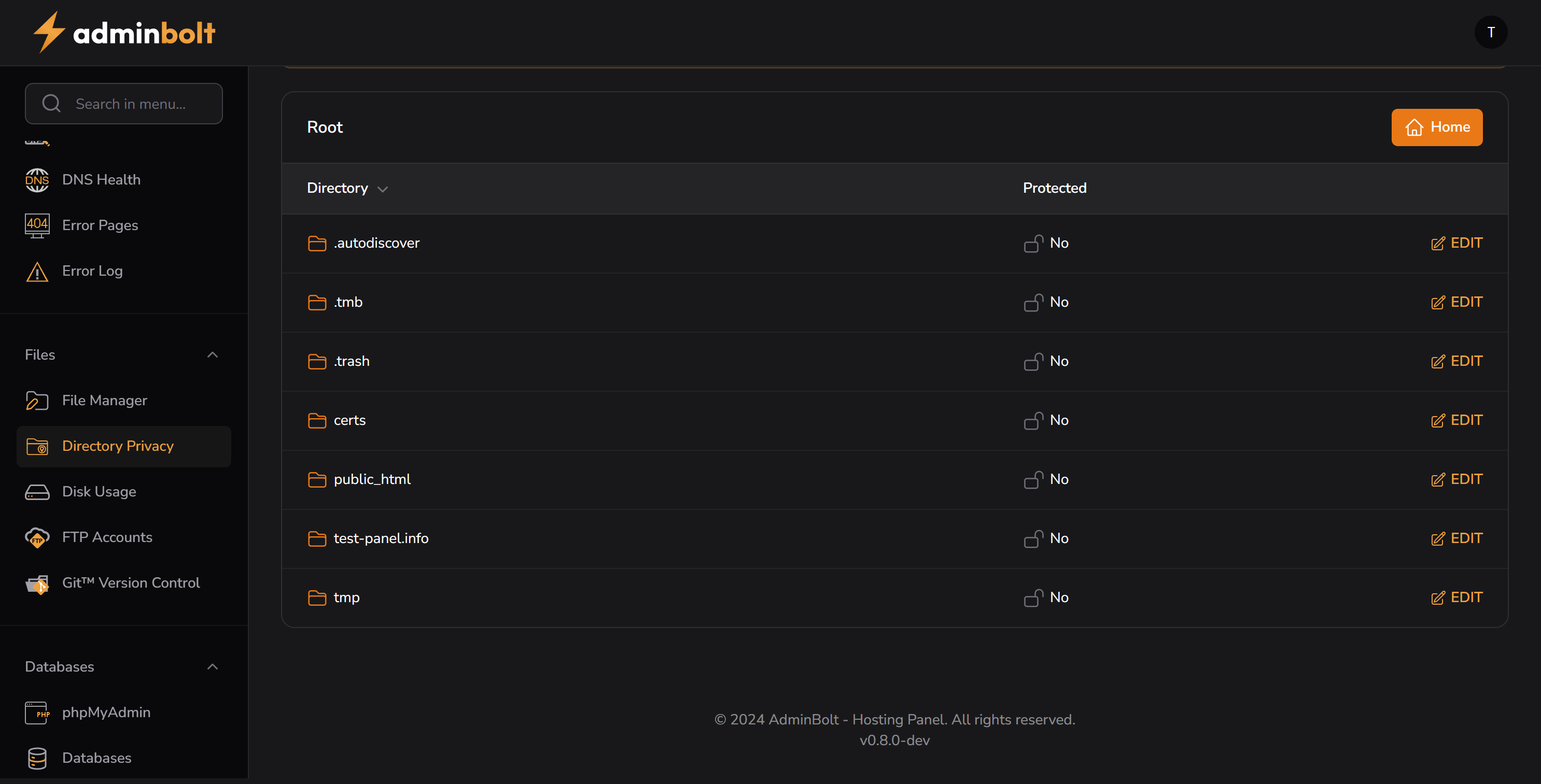1541x784 pixels.
Task: Select Directory Privacy in the sidebar
Action: pyautogui.click(x=118, y=446)
